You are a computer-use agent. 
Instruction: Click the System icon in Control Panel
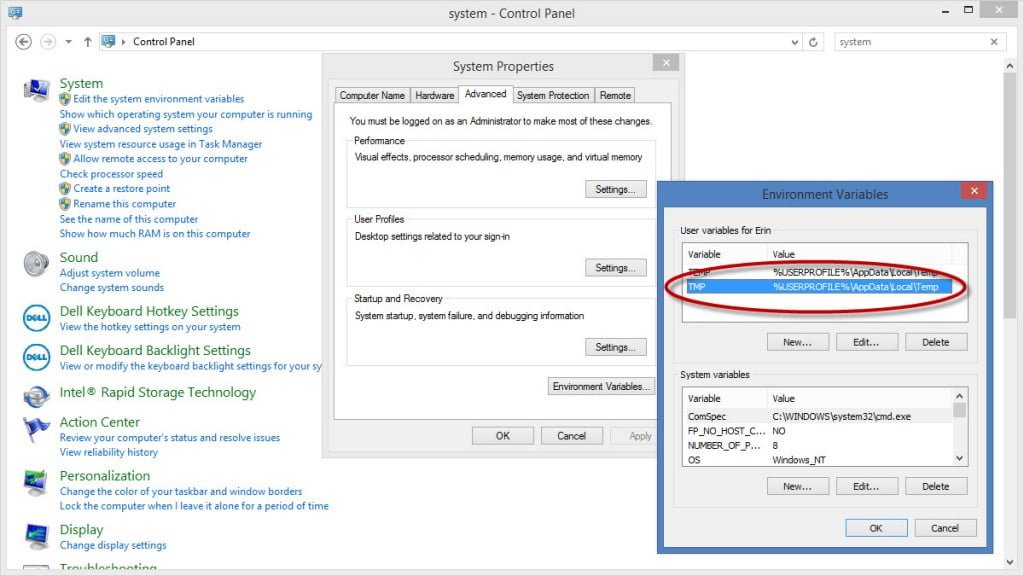[x=36, y=89]
